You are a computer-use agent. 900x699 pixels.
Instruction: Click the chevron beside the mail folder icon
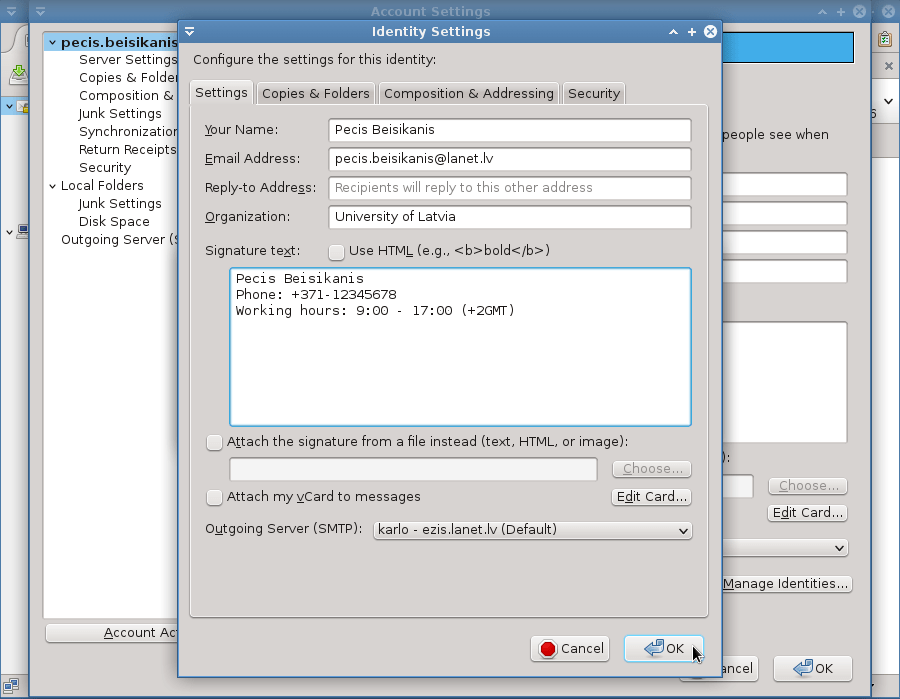tap(9, 106)
